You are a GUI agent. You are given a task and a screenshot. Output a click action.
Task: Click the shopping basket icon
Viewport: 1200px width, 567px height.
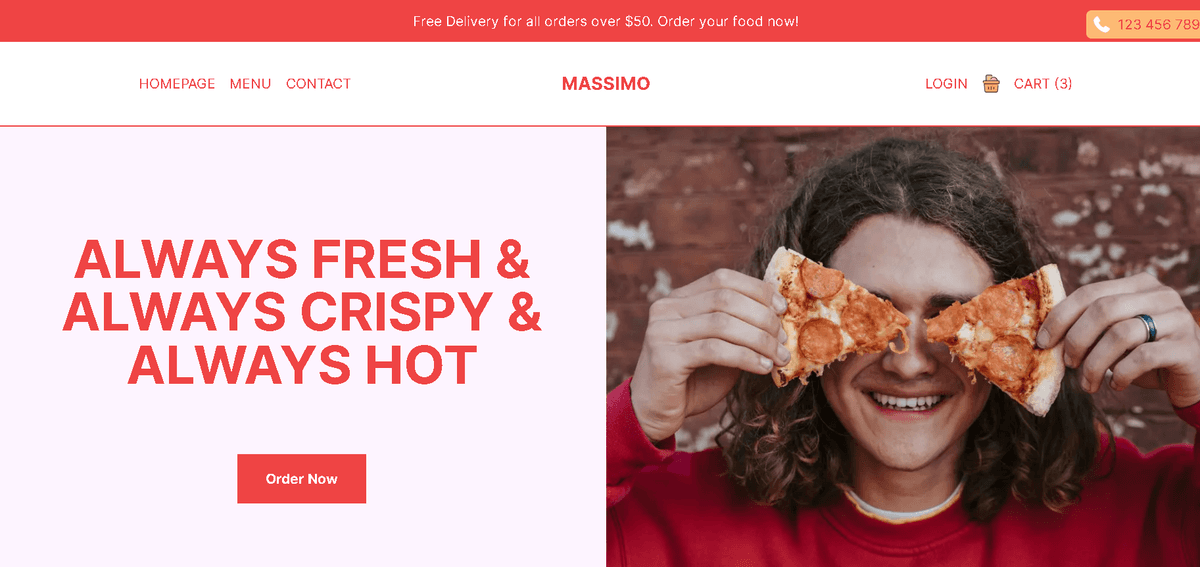[991, 84]
